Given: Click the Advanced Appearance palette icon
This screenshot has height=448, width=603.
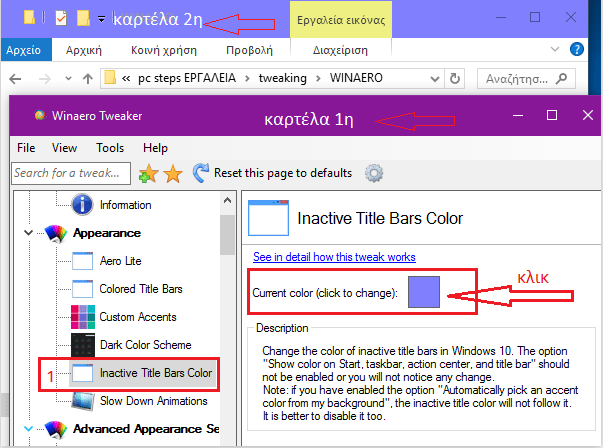Looking at the screenshot, I should (x=56, y=429).
